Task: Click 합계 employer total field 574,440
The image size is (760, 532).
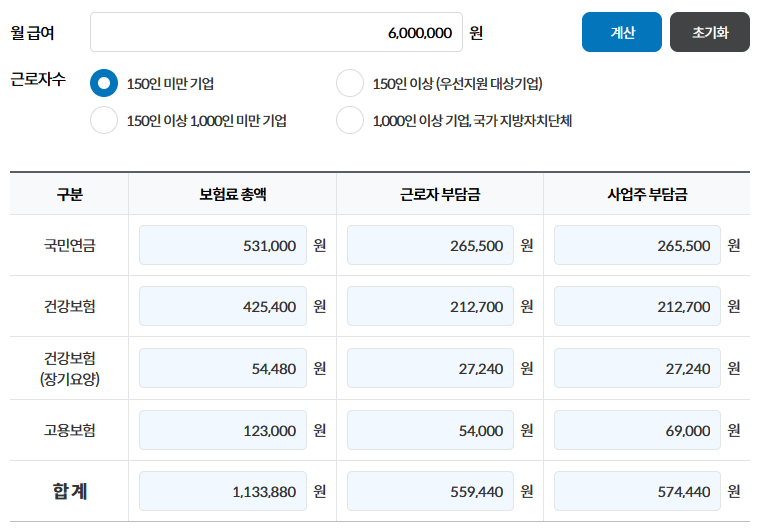Action: 637,491
